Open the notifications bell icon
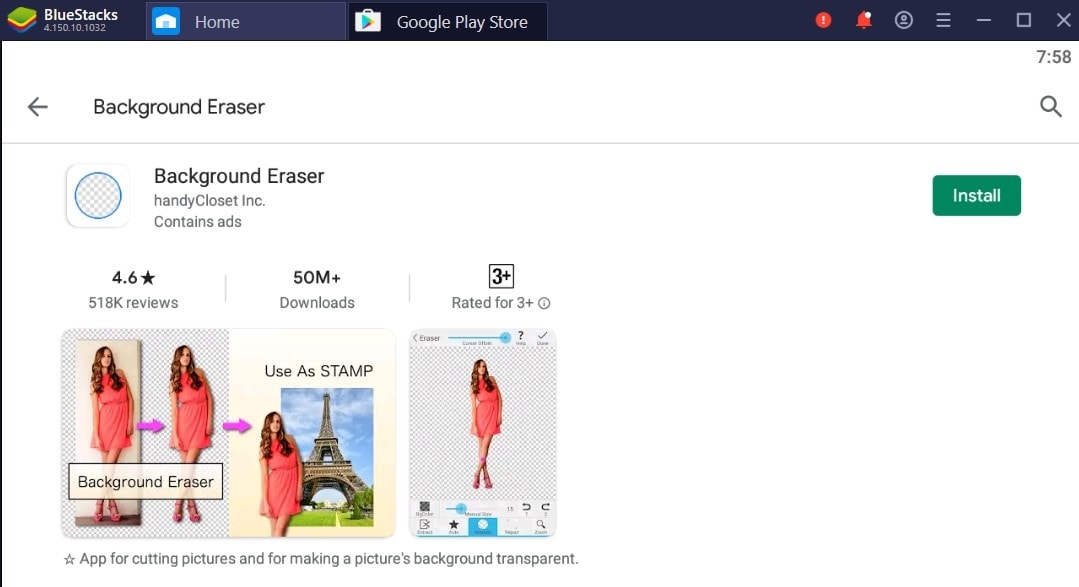The image size is (1079, 587). [864, 20]
